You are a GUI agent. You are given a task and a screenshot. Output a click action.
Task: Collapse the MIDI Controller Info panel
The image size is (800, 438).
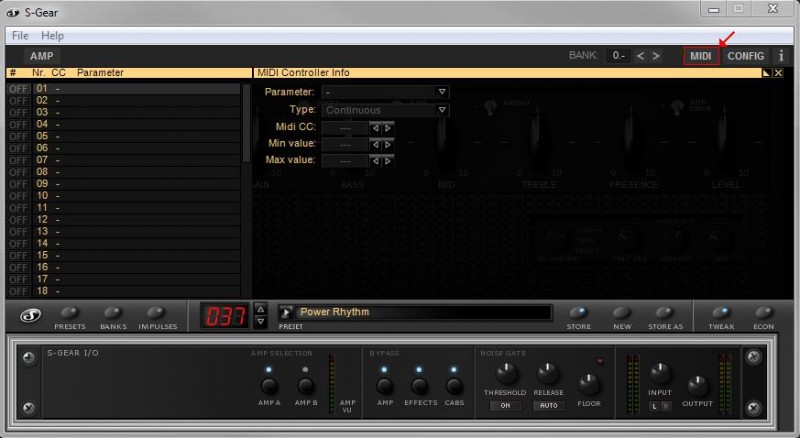point(766,73)
